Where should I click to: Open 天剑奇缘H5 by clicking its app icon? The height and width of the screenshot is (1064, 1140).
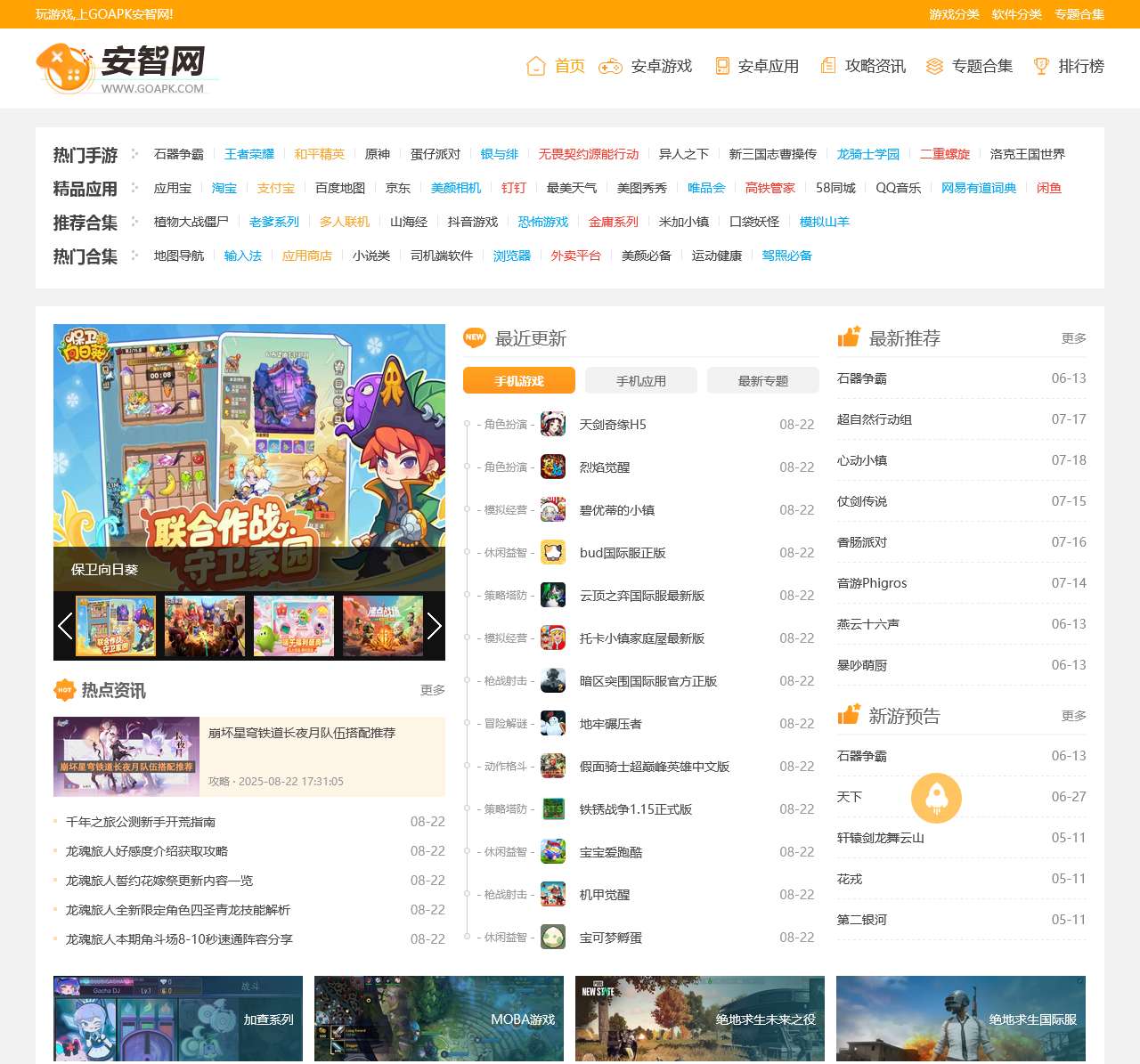point(553,425)
